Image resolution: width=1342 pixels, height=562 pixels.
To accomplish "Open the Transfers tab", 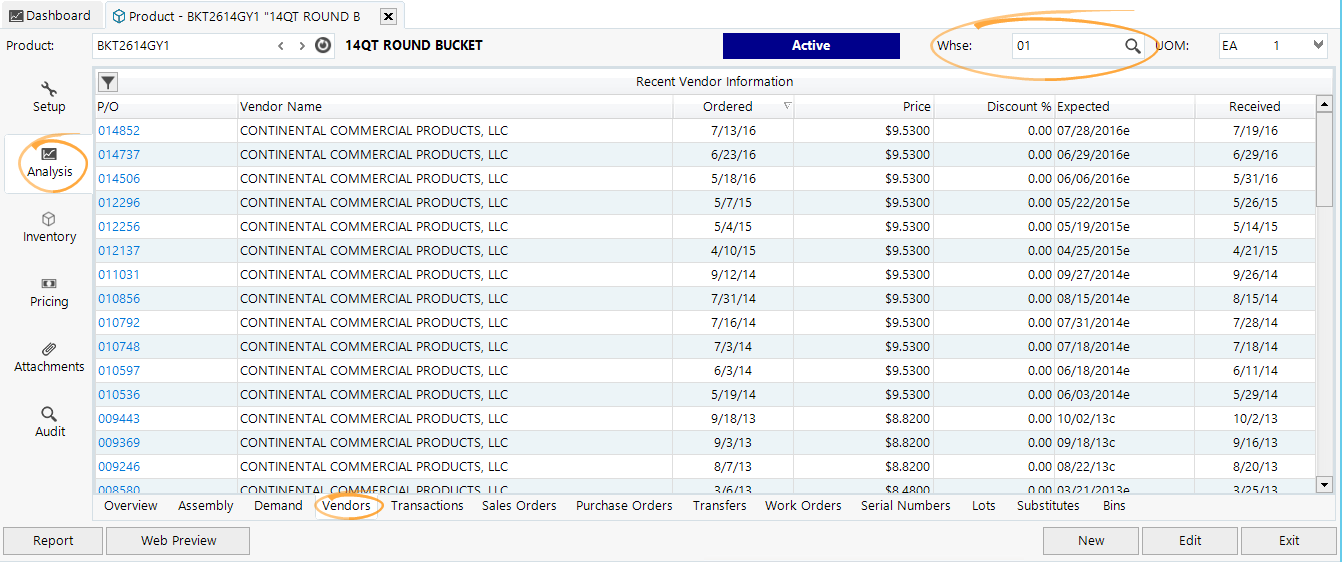I will point(720,506).
